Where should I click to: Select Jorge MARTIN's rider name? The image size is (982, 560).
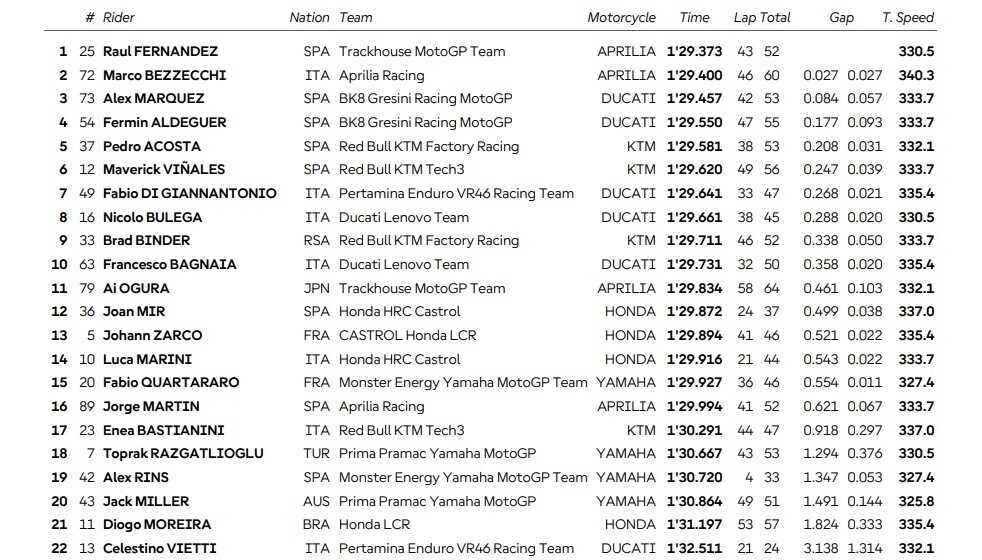[x=151, y=406]
